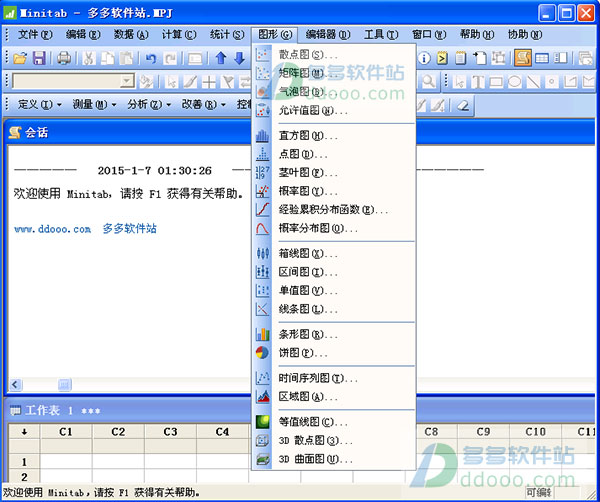
Task: Open the 文件(F) menu
Action: [35, 35]
